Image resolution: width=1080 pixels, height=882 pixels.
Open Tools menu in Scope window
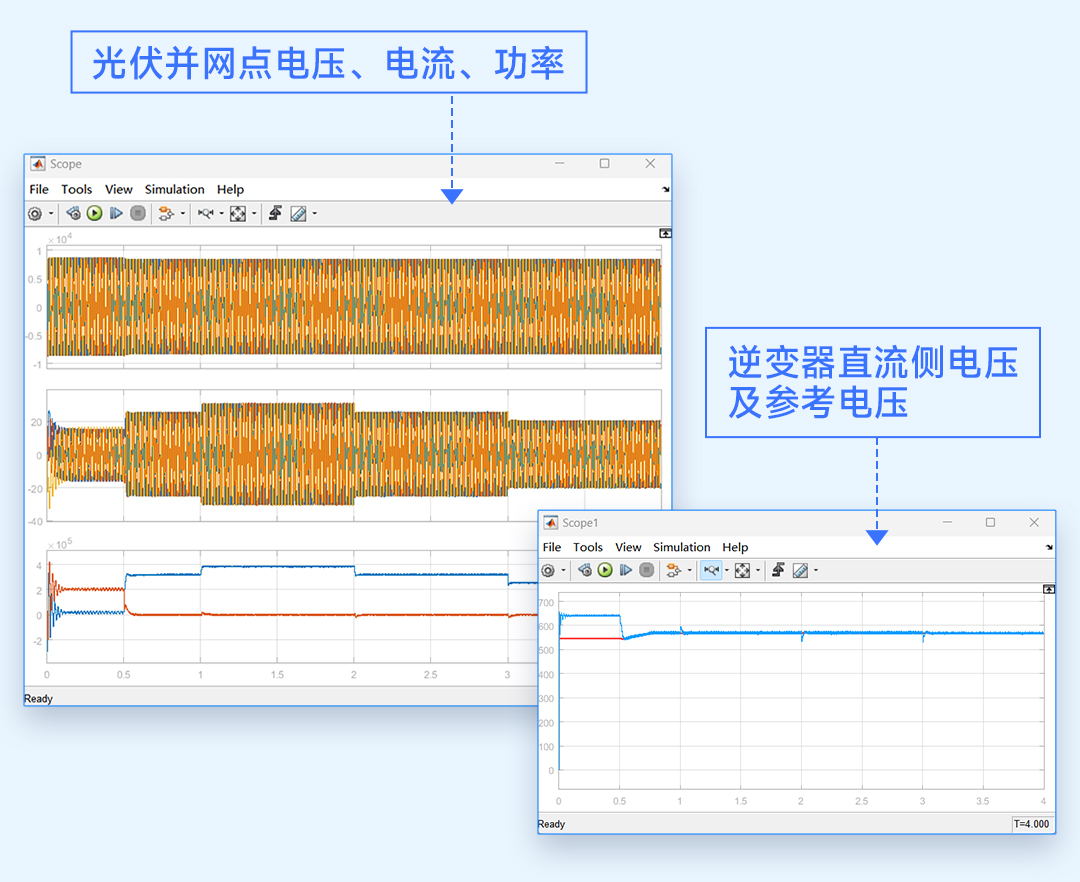coord(76,189)
